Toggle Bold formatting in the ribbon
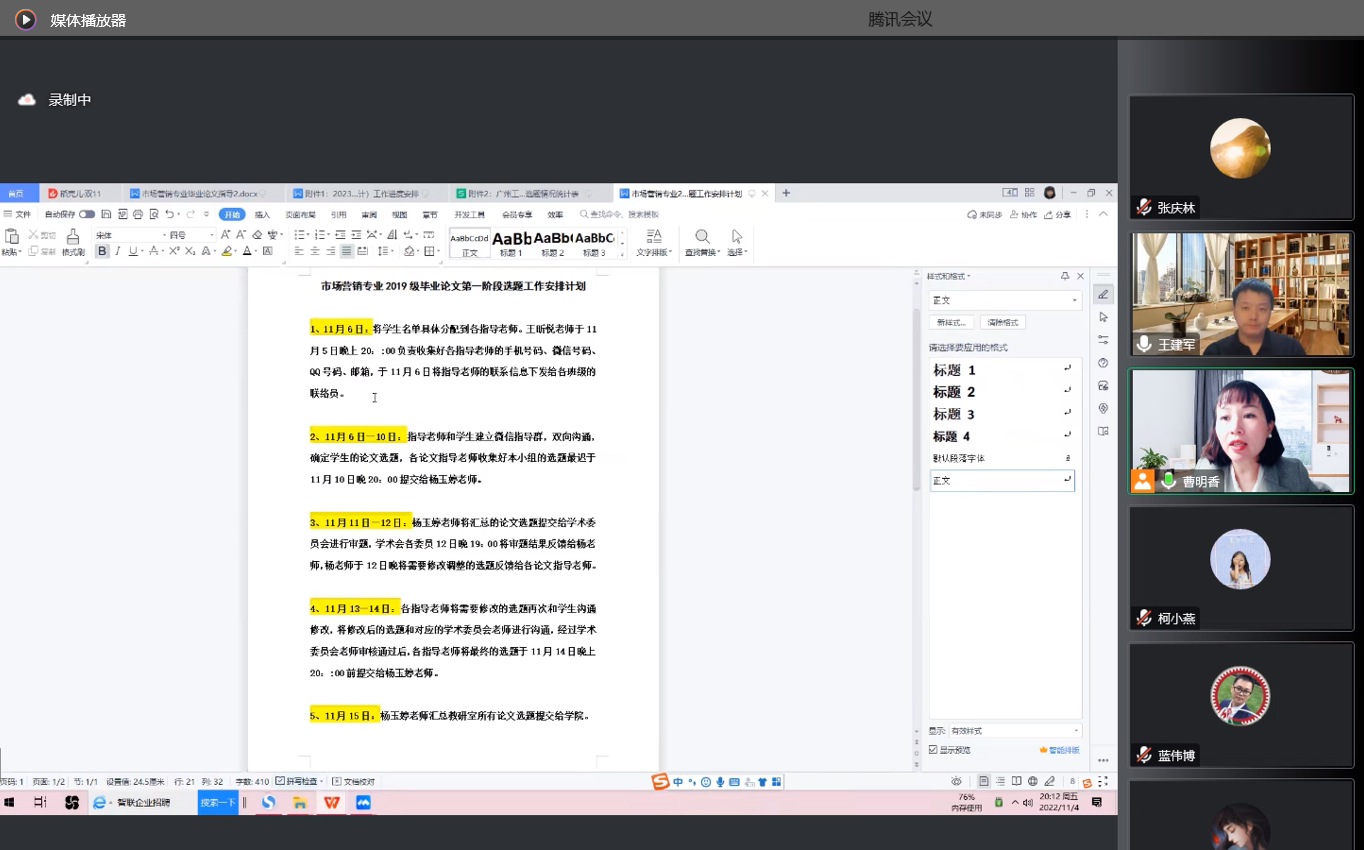The width and height of the screenshot is (1364, 850). [x=102, y=251]
